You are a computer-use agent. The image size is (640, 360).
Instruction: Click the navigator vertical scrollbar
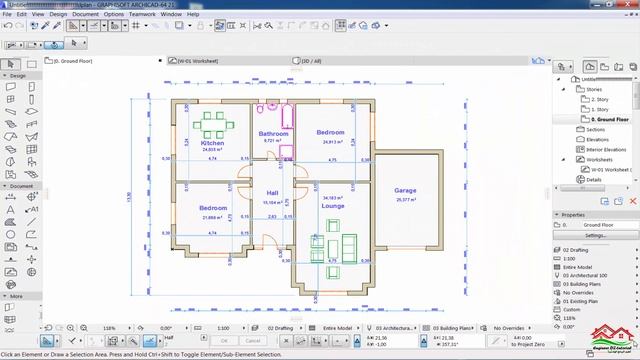(x=637, y=95)
